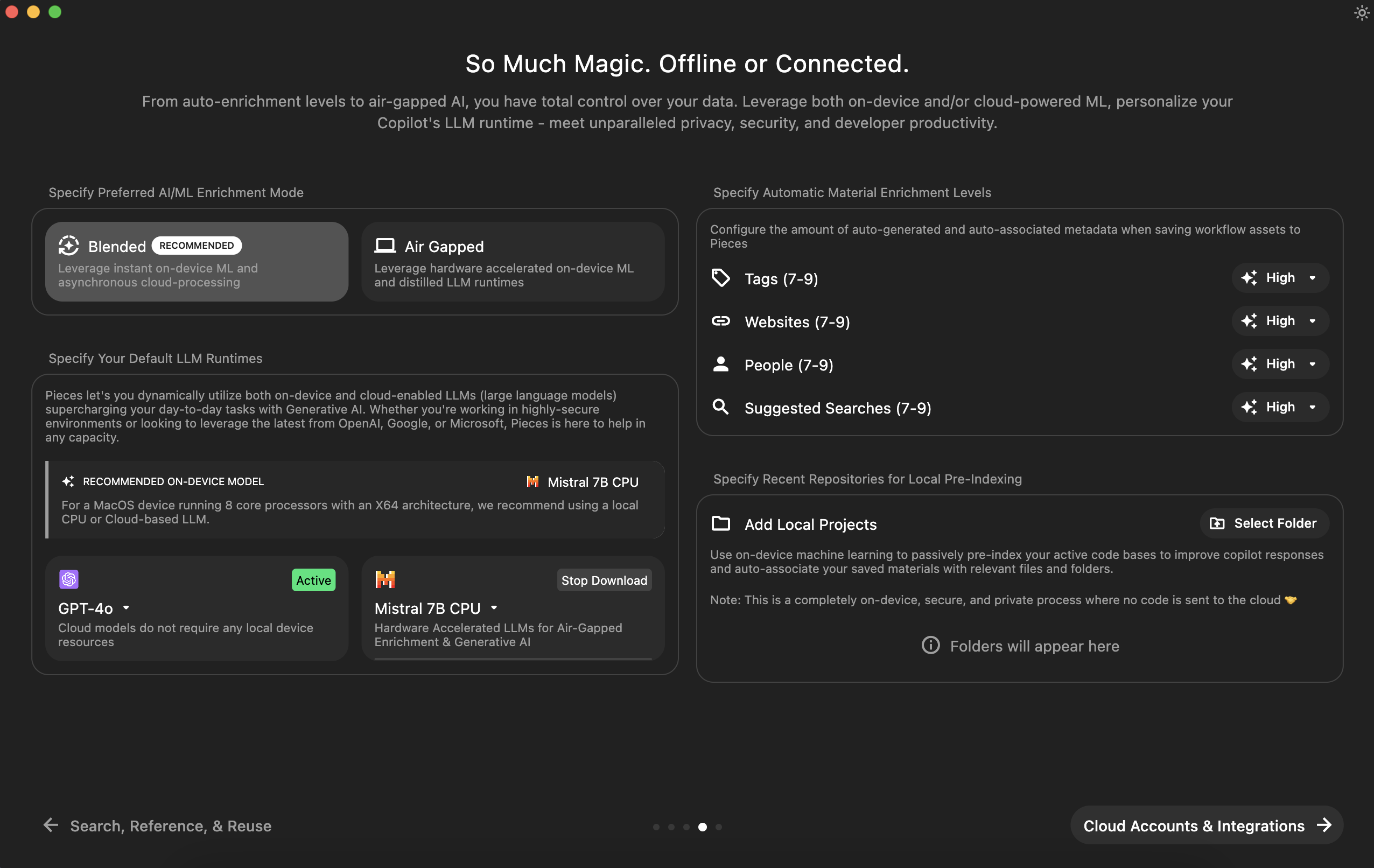Click the Active badge on GPT-4o

(313, 580)
